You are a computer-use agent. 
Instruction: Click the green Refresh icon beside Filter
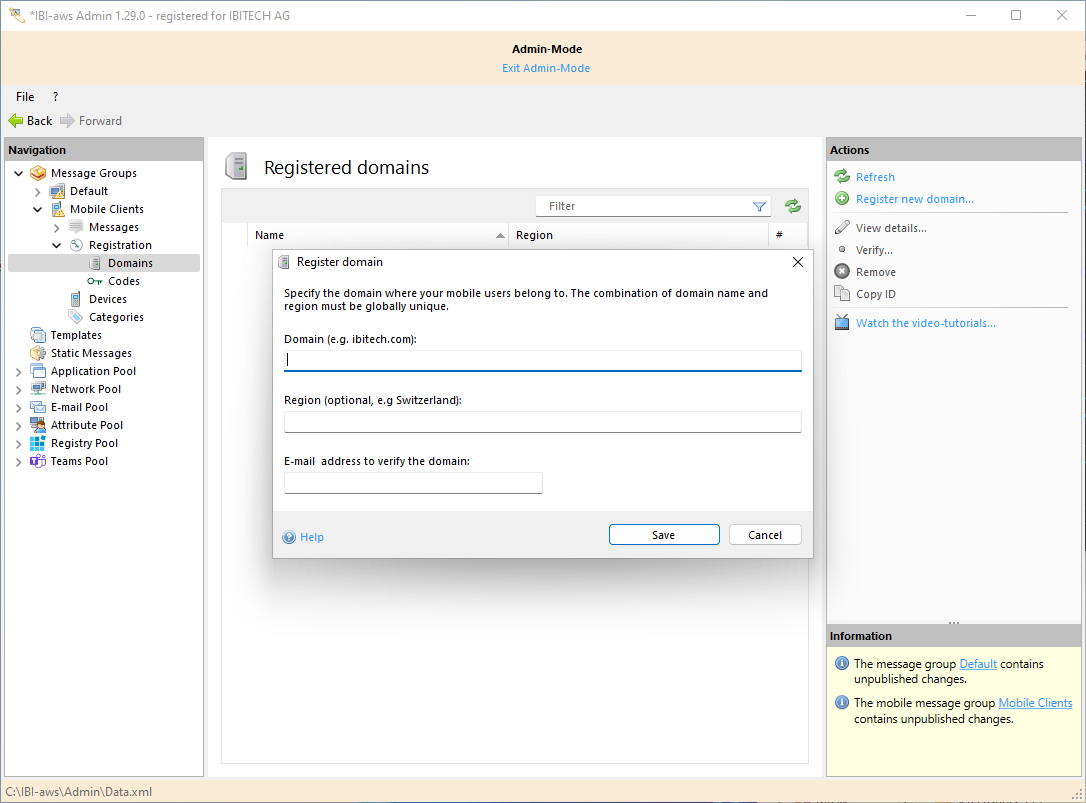(x=793, y=206)
